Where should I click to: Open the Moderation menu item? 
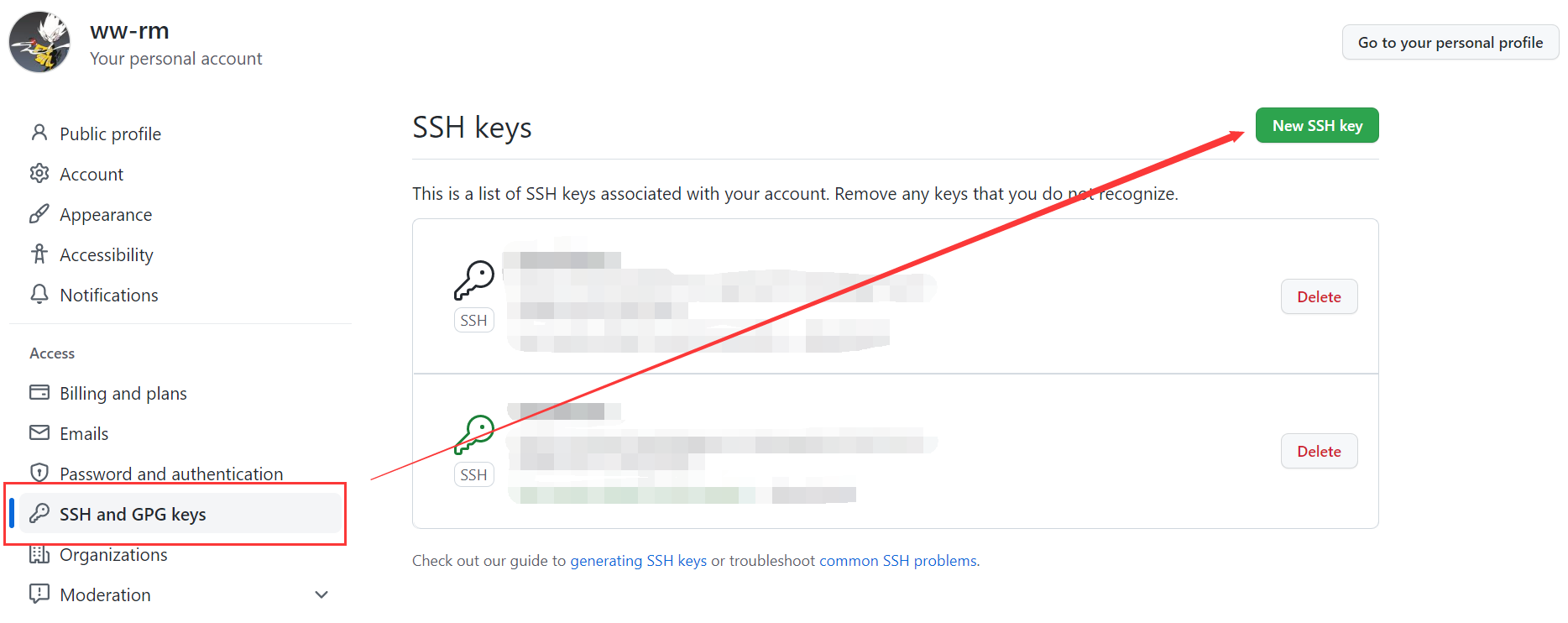point(106,594)
